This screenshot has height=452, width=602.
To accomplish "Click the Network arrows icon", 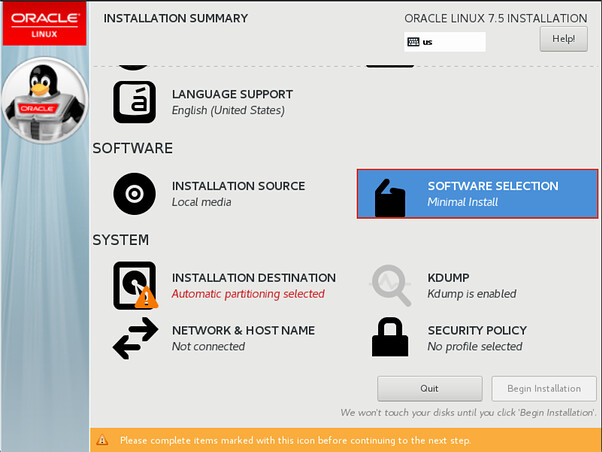I will (135, 338).
